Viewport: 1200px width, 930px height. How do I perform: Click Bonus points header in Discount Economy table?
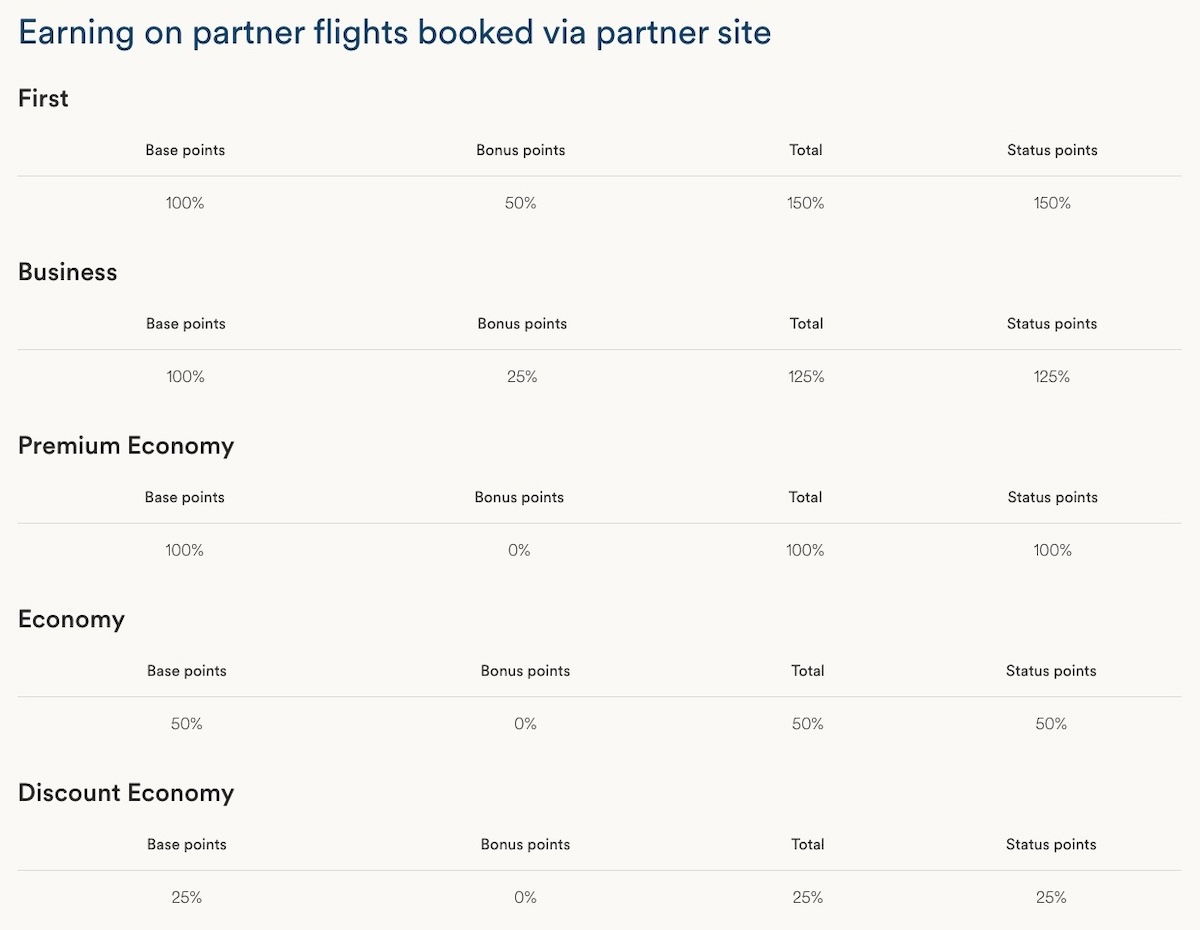click(525, 844)
